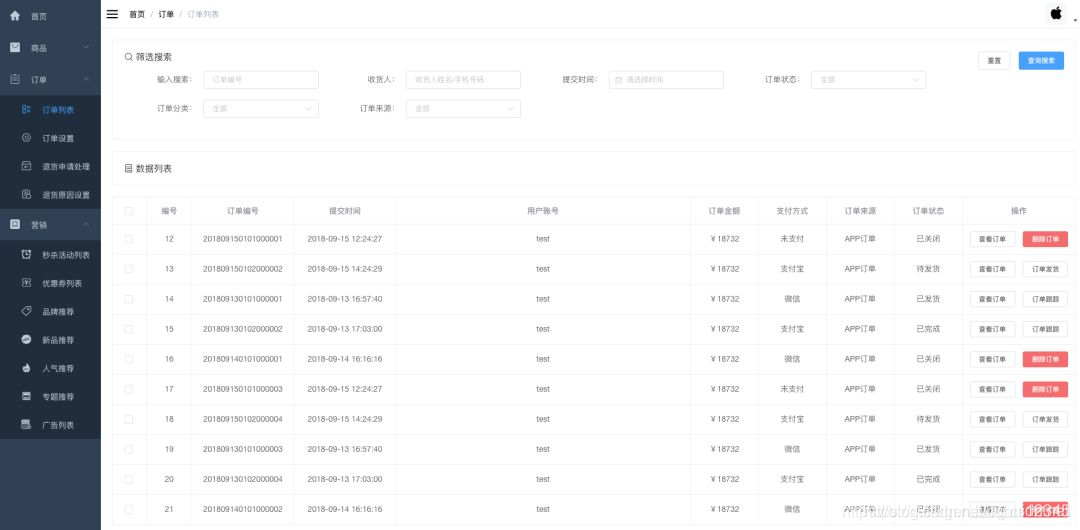Click the 品牌推荐 tag icon

26,311
